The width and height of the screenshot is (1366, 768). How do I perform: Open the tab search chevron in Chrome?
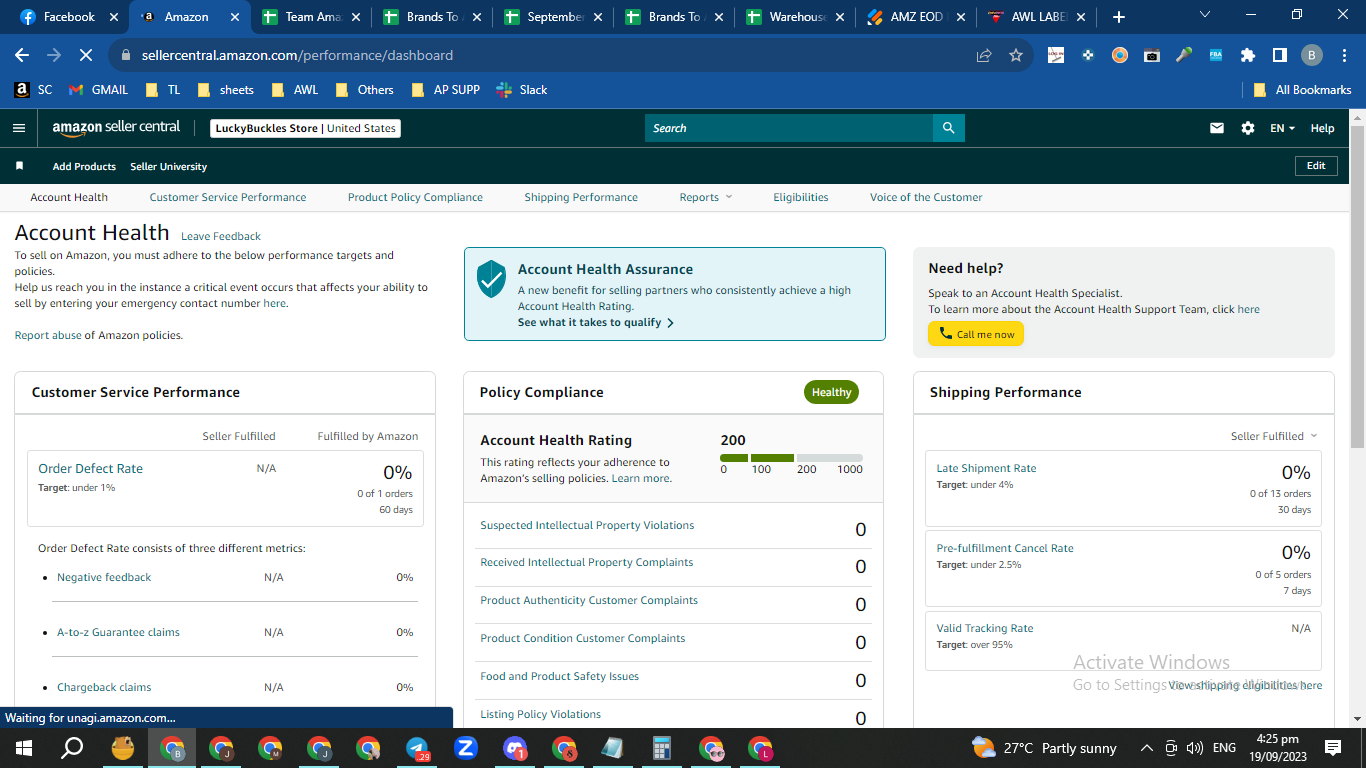click(1205, 15)
